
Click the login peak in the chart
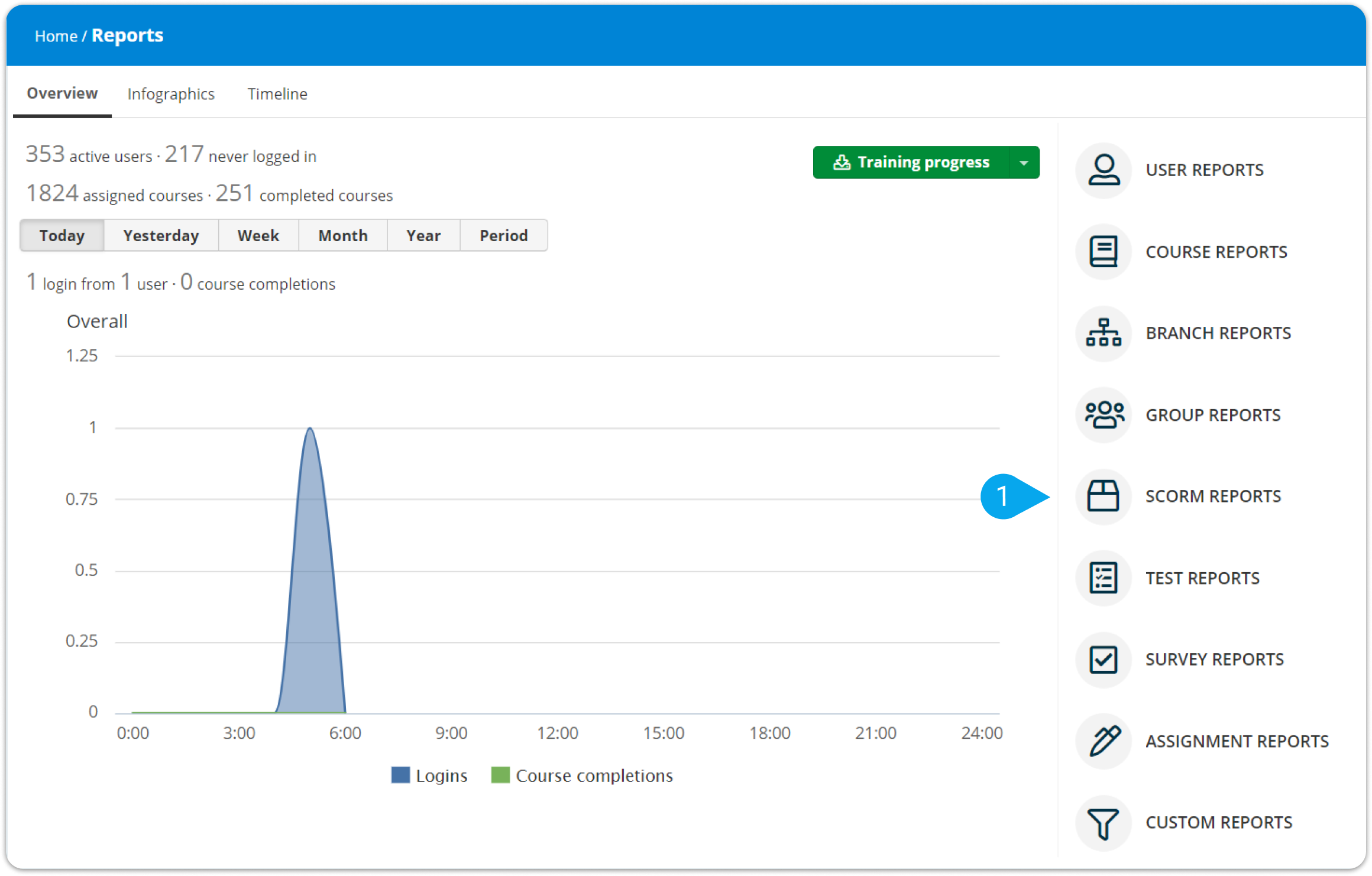coord(310,429)
